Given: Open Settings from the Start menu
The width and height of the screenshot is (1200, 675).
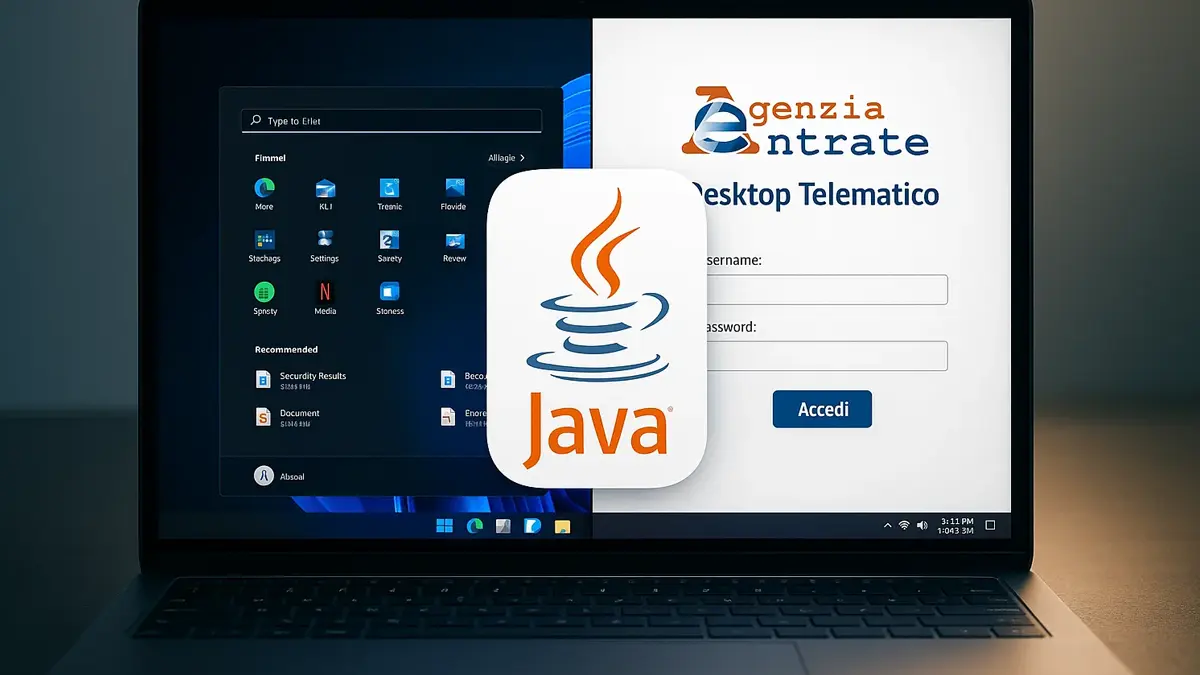Looking at the screenshot, I should [x=325, y=240].
